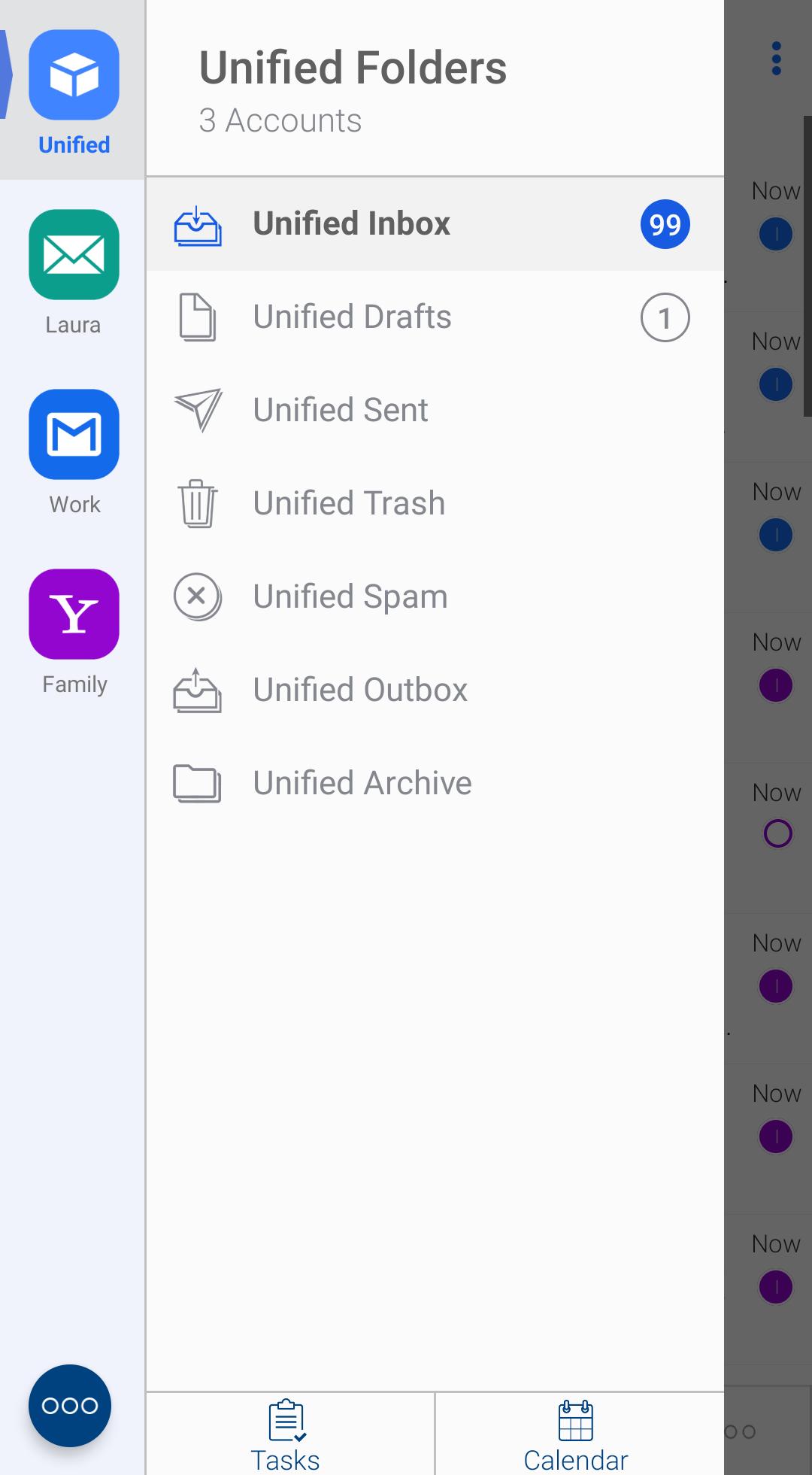Open the Unified Archive folder

click(x=362, y=784)
